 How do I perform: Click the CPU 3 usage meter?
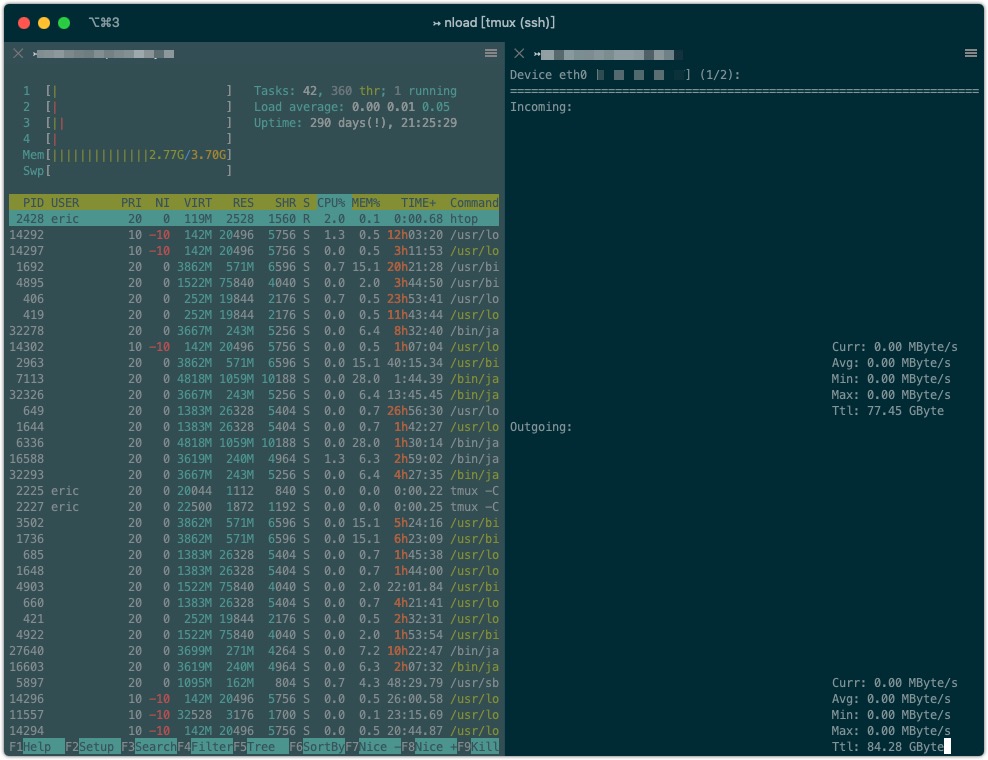tap(127, 123)
